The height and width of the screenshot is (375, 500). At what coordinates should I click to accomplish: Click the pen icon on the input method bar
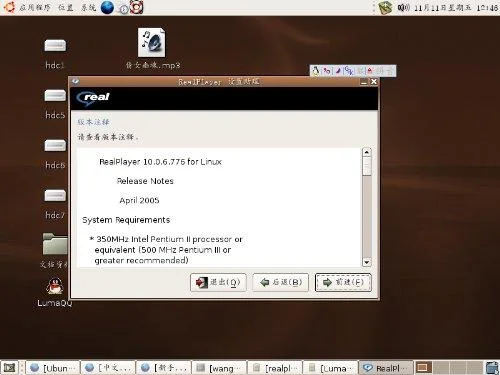(x=338, y=71)
